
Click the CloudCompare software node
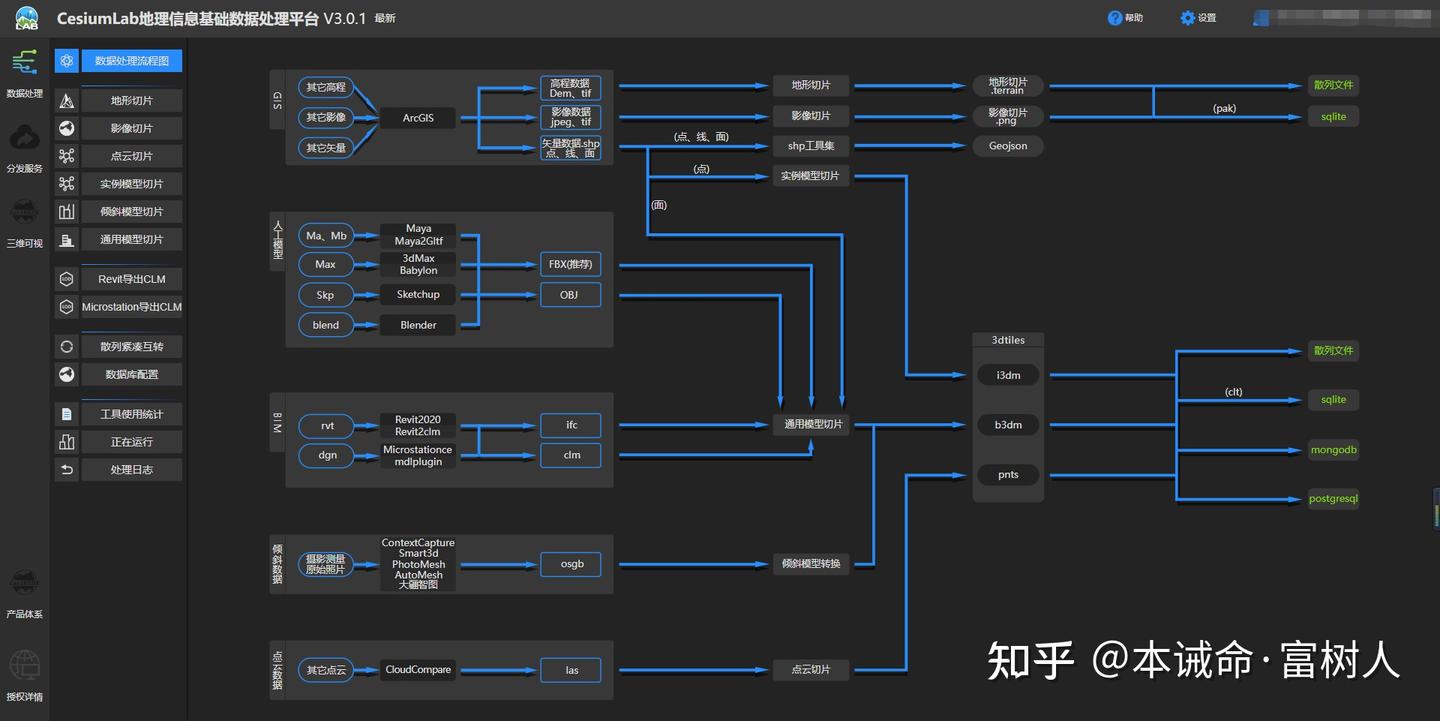418,670
